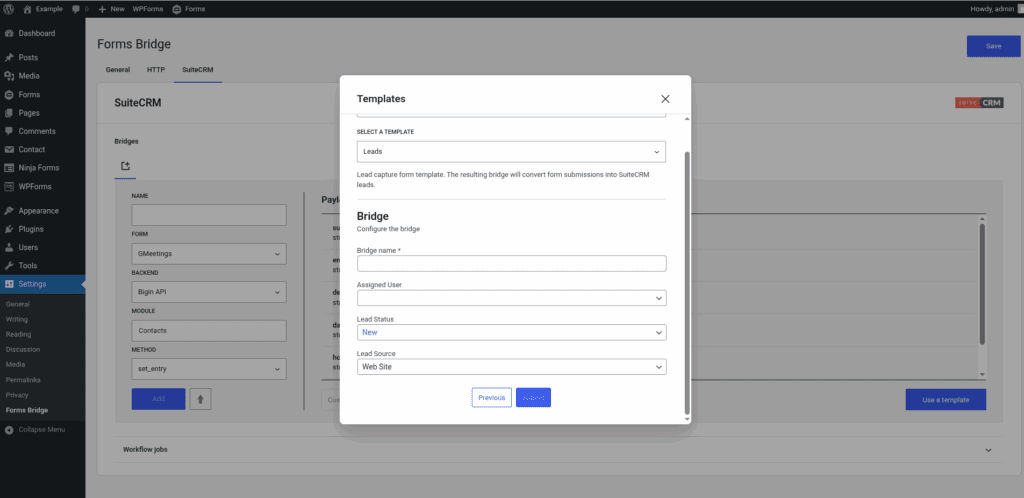
Task: Open the Contact menu
Action: click(x=42, y=149)
